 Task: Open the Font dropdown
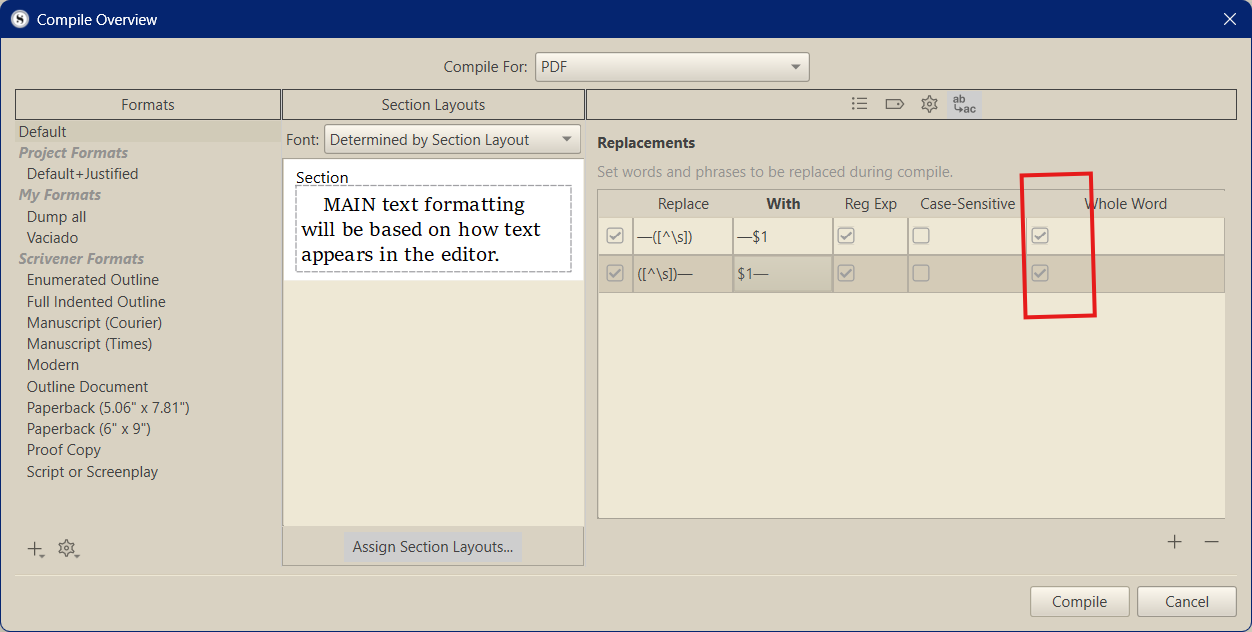click(452, 139)
